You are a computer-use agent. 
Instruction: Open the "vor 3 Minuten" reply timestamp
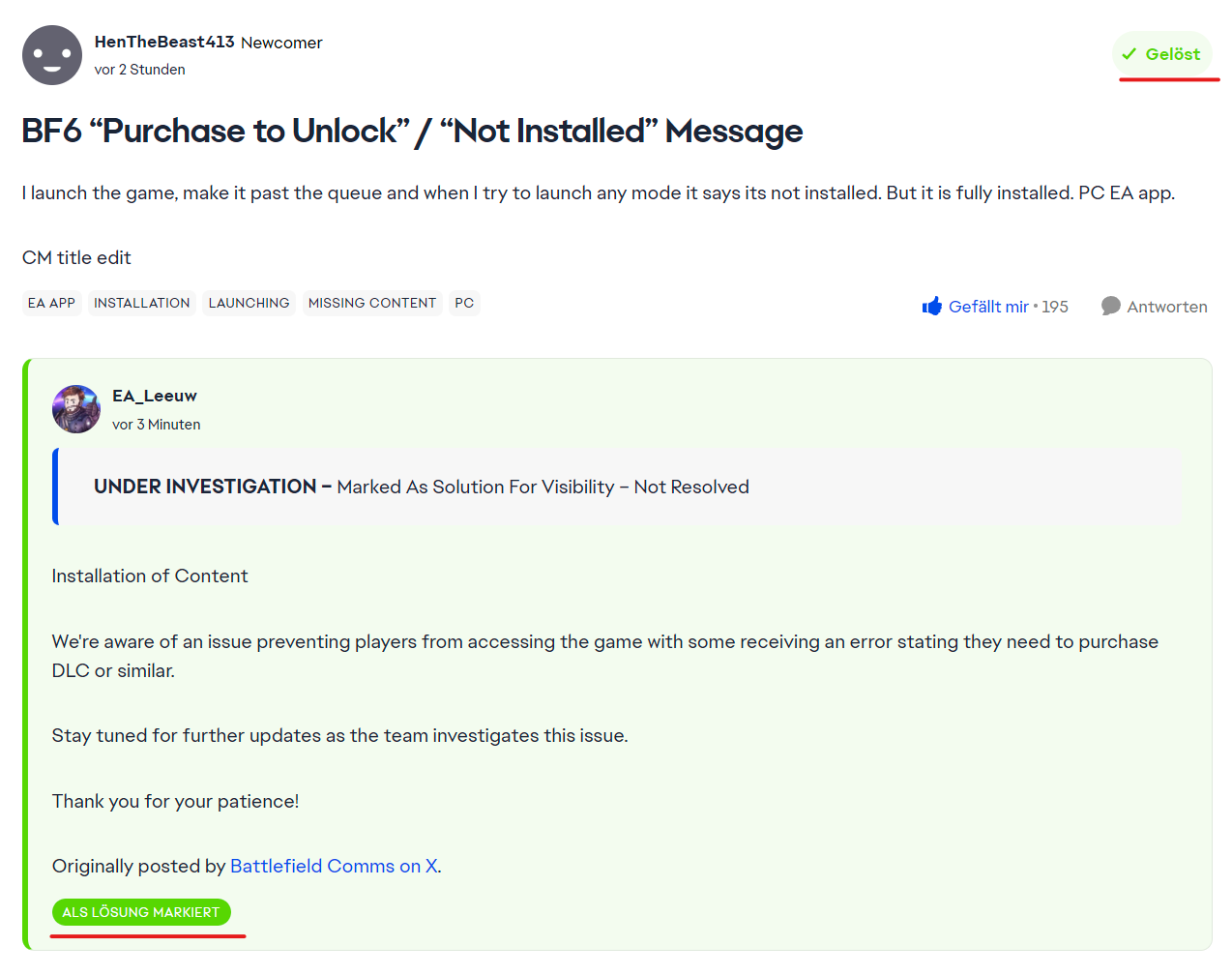pos(157,425)
